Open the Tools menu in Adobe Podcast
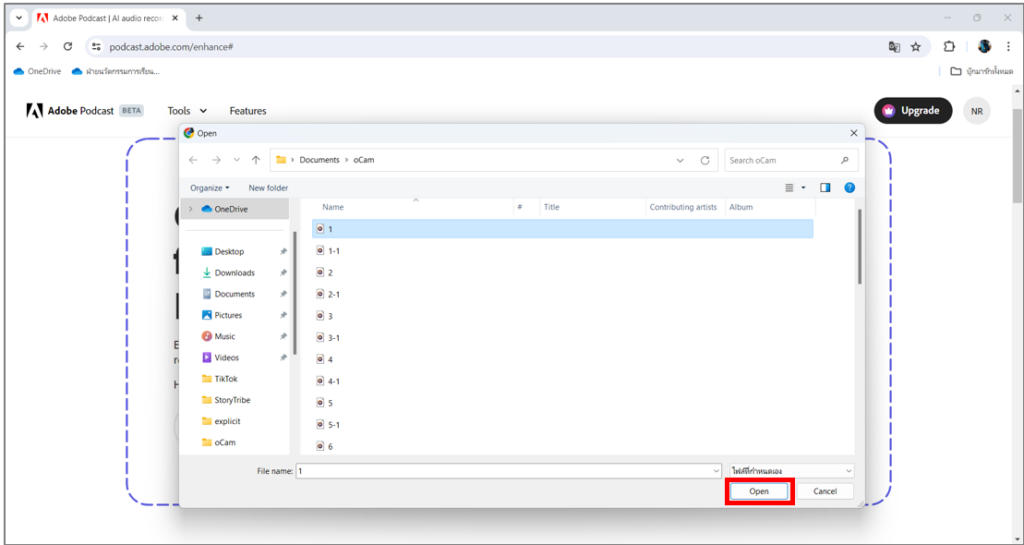 tap(187, 111)
